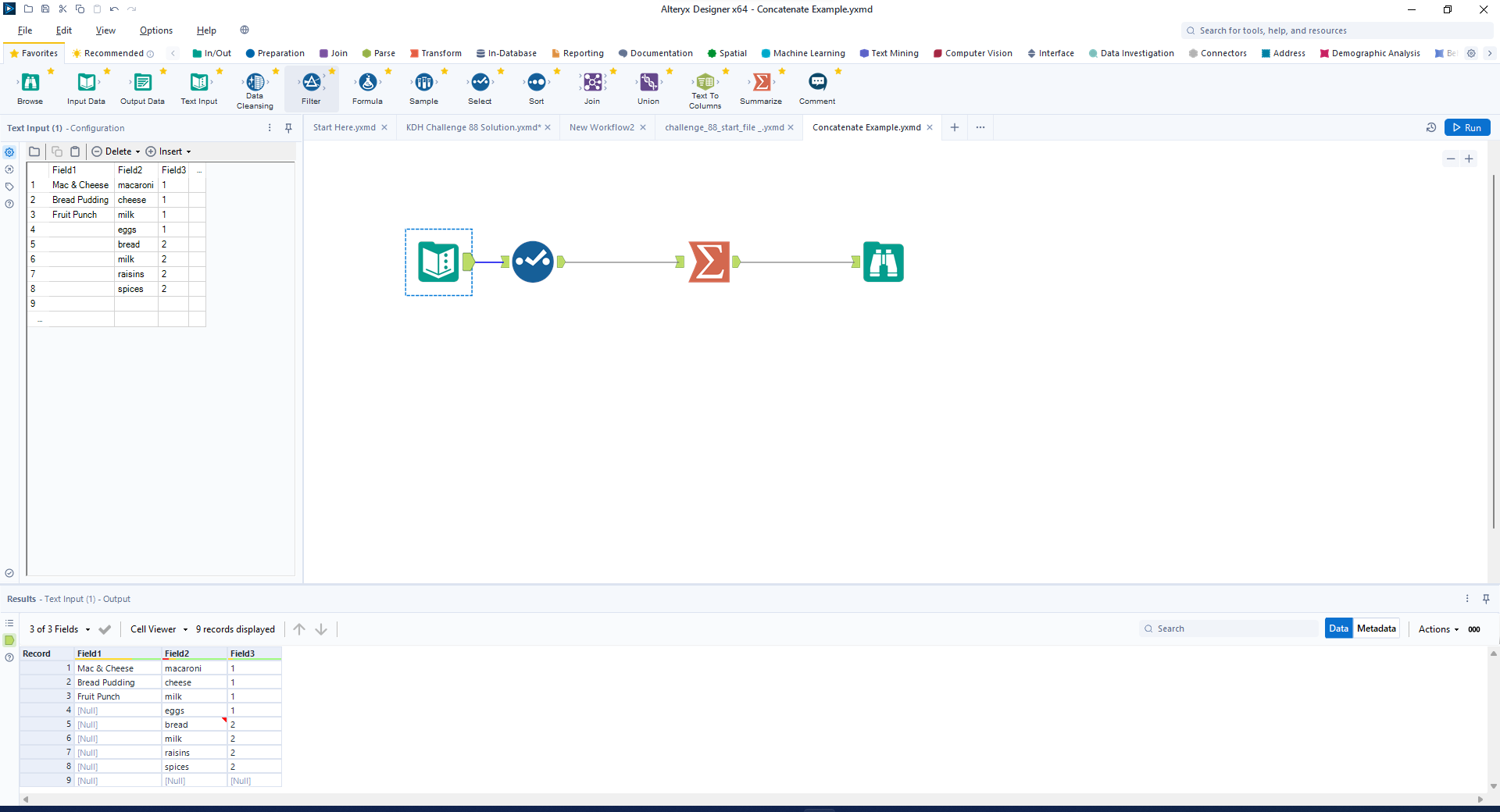Toggle favorite star on Filter tool

pyautogui.click(x=332, y=71)
